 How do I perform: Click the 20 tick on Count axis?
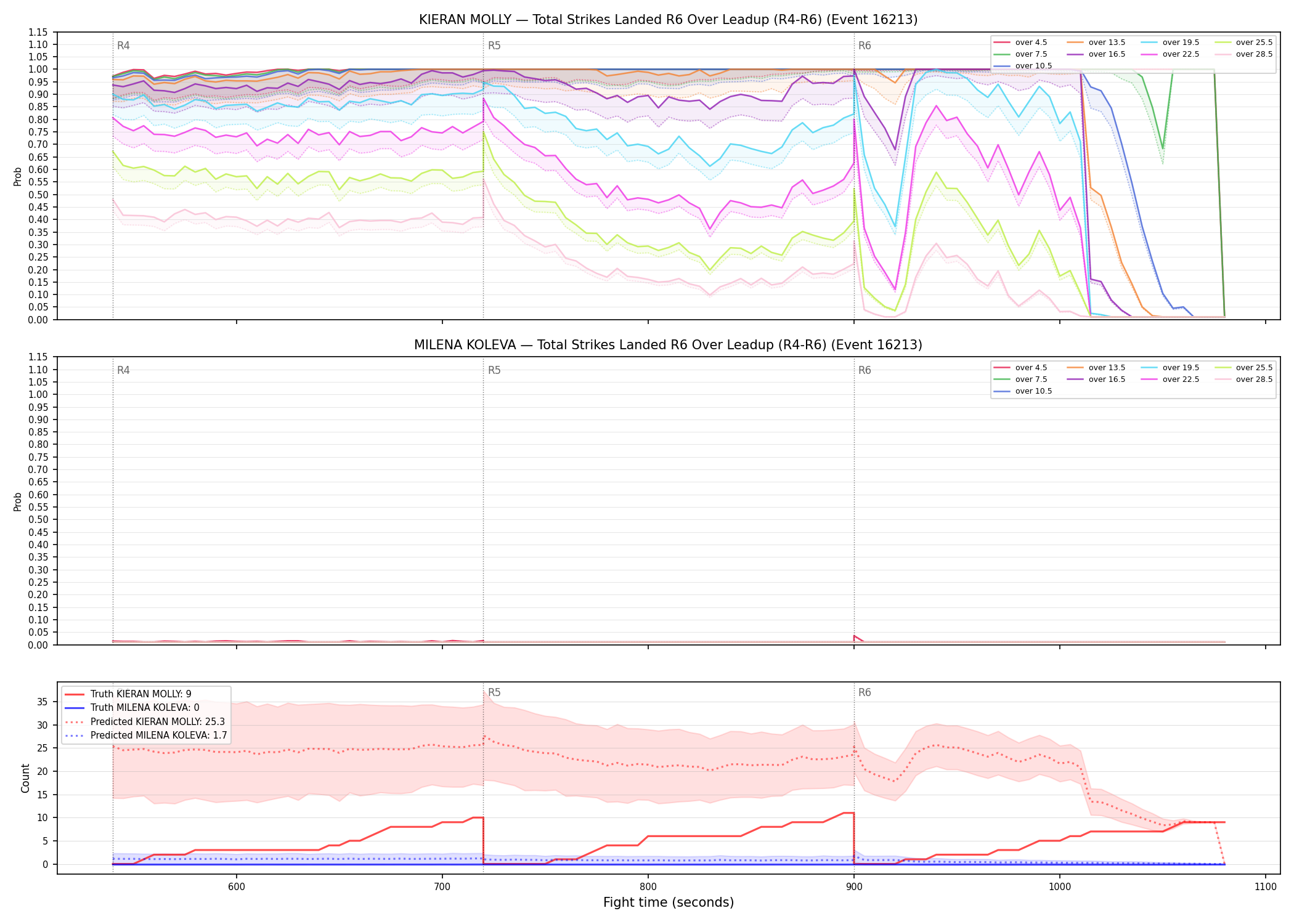[x=43, y=771]
